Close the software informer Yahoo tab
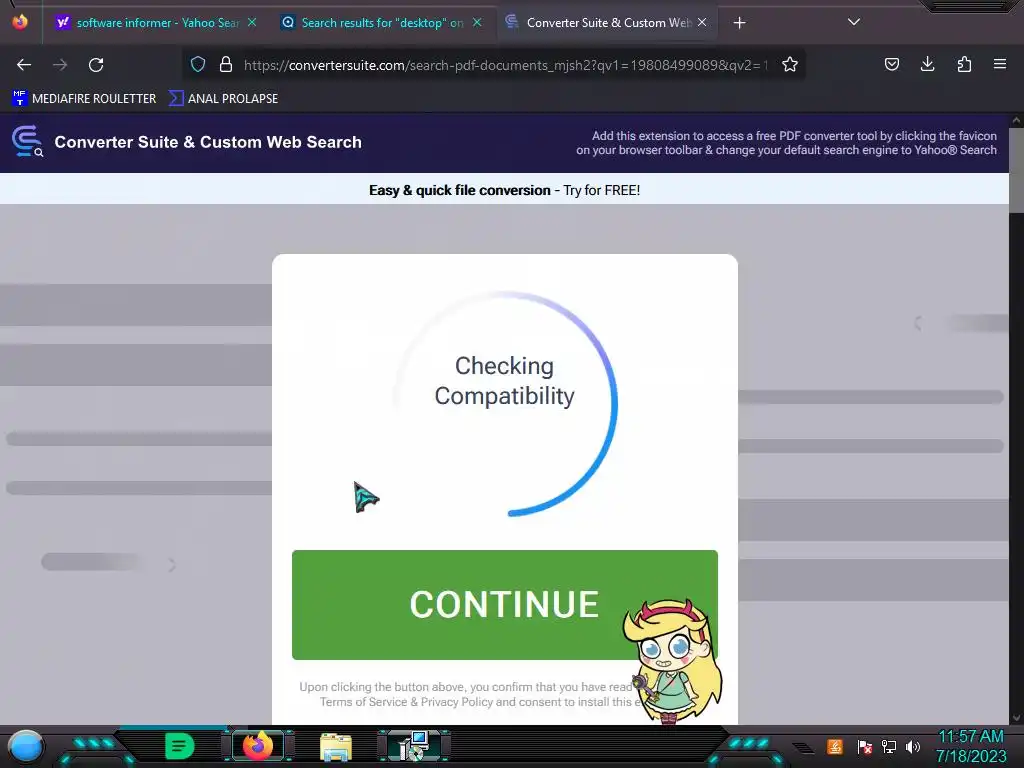This screenshot has width=1024, height=768. point(252,22)
